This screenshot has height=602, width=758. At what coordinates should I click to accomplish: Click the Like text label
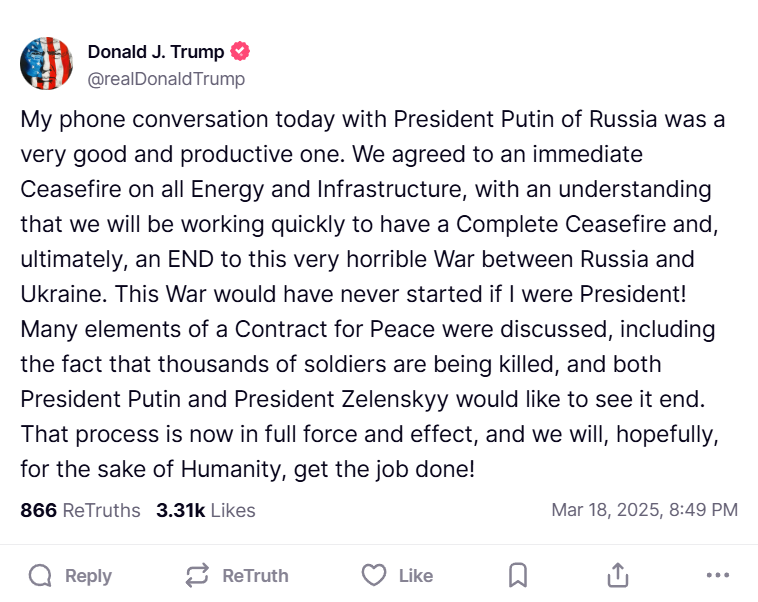point(415,576)
